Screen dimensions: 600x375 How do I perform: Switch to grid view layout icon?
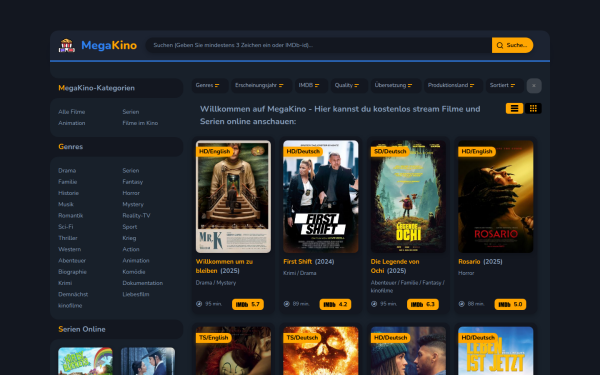[533, 109]
